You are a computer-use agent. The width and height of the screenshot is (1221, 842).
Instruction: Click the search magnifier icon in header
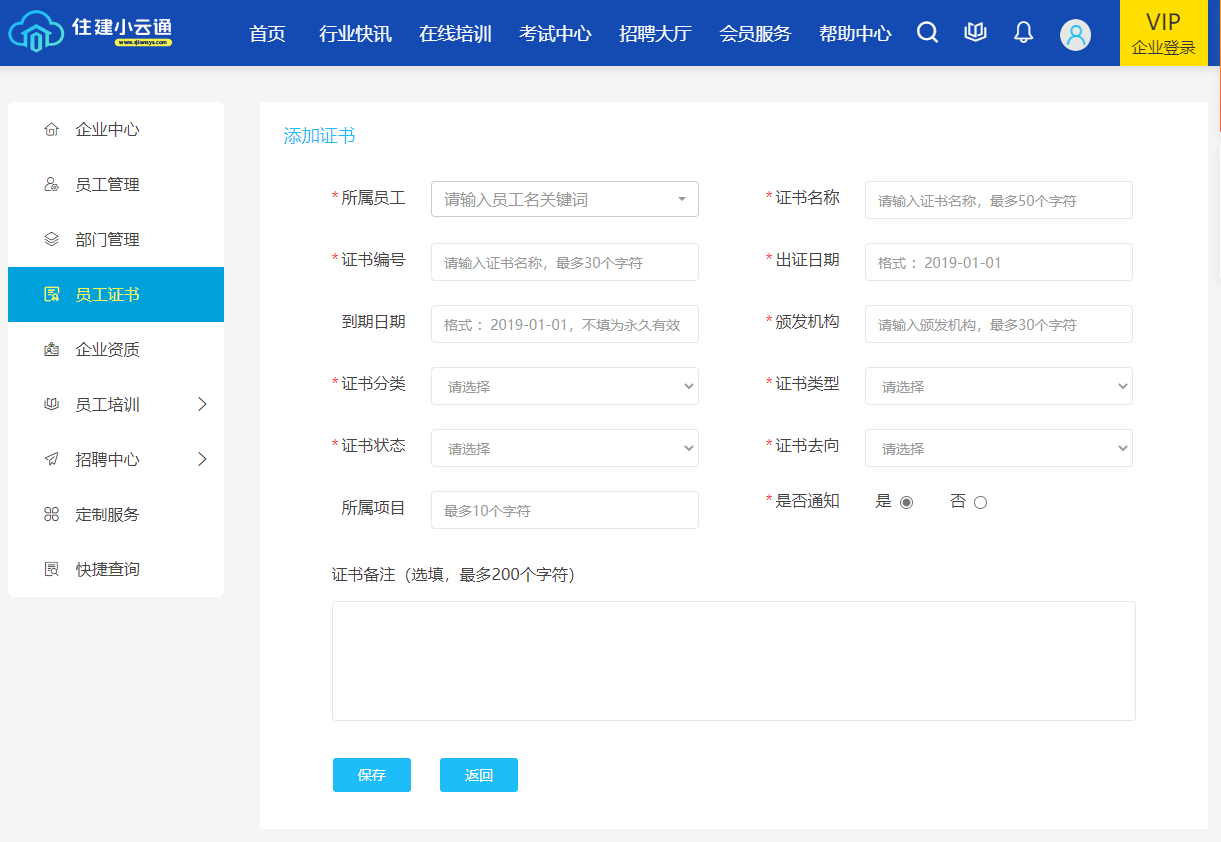coord(927,33)
